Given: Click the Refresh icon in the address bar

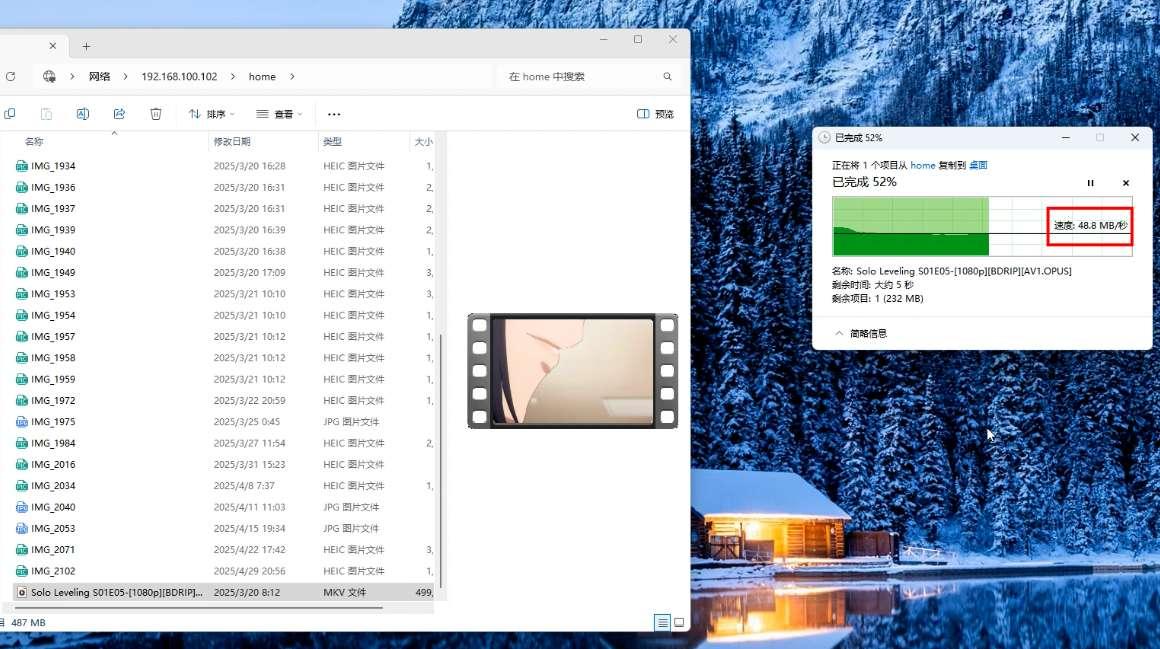Looking at the screenshot, I should (x=11, y=76).
